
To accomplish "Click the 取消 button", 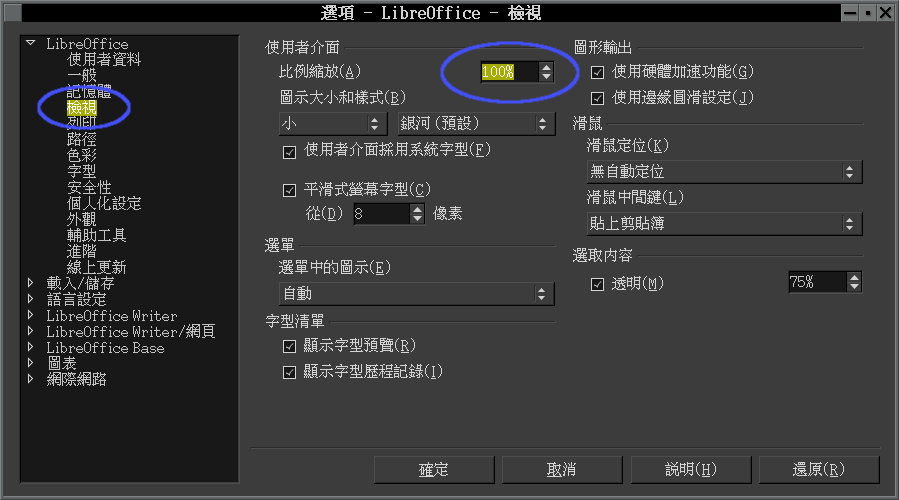I will tap(562, 470).
